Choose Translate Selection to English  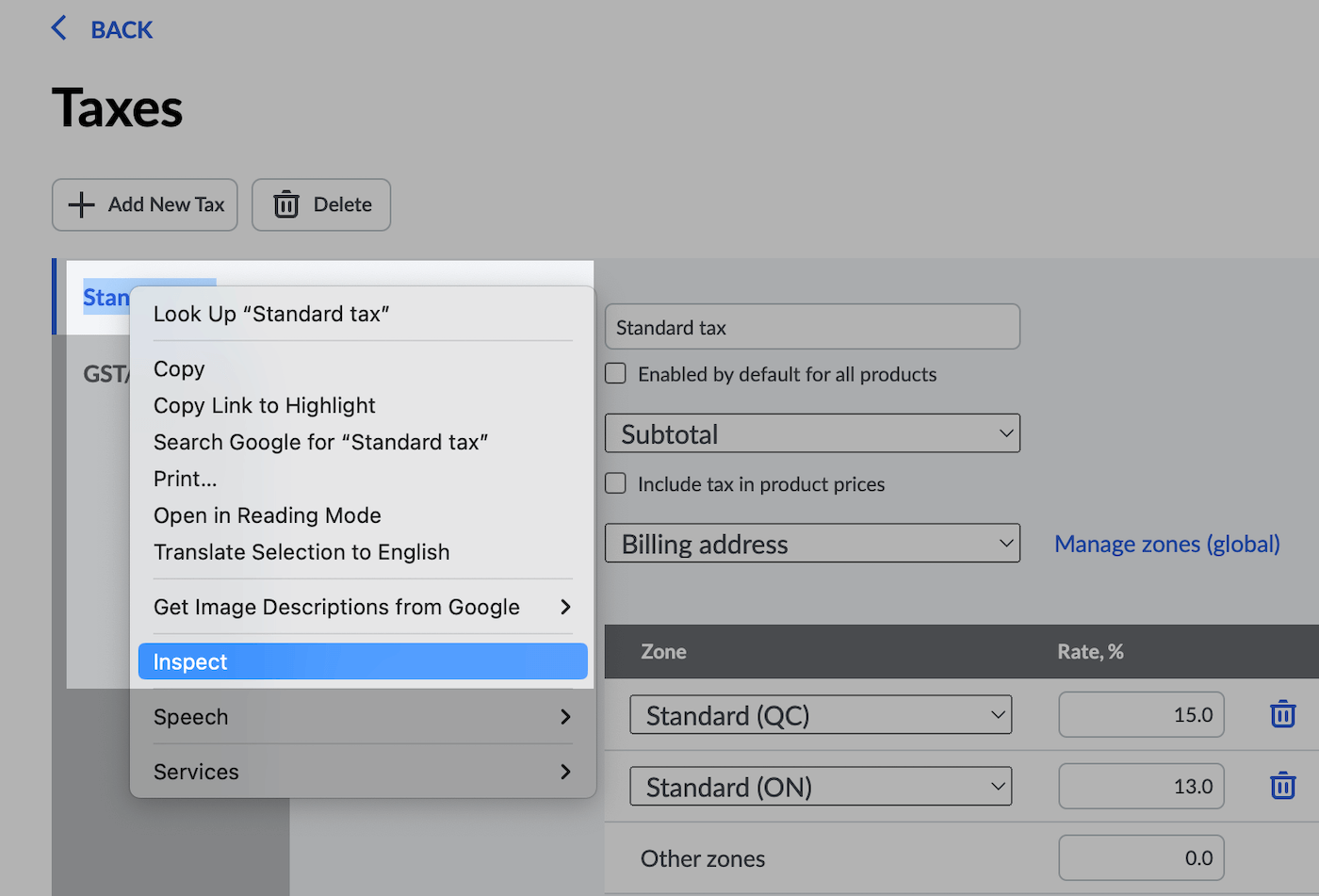pyautogui.click(x=301, y=552)
